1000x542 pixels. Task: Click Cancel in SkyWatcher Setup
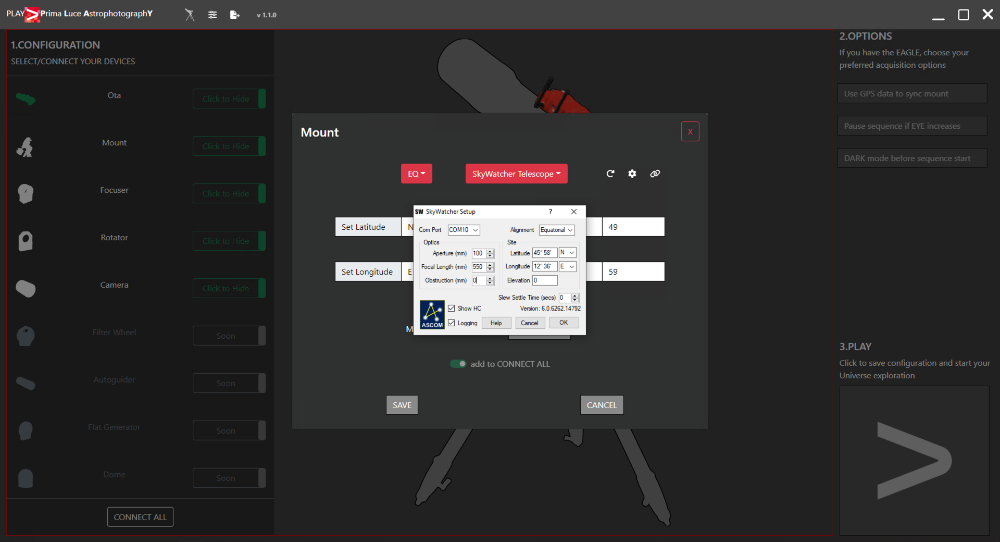529,323
